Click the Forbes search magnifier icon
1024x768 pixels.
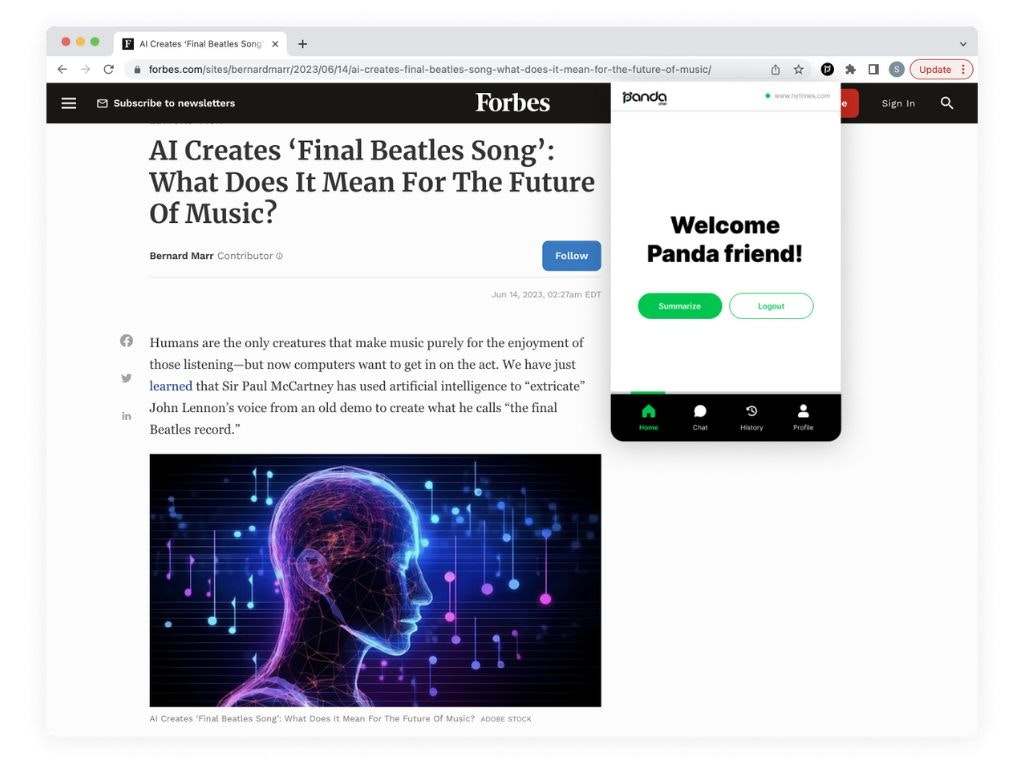(x=947, y=103)
